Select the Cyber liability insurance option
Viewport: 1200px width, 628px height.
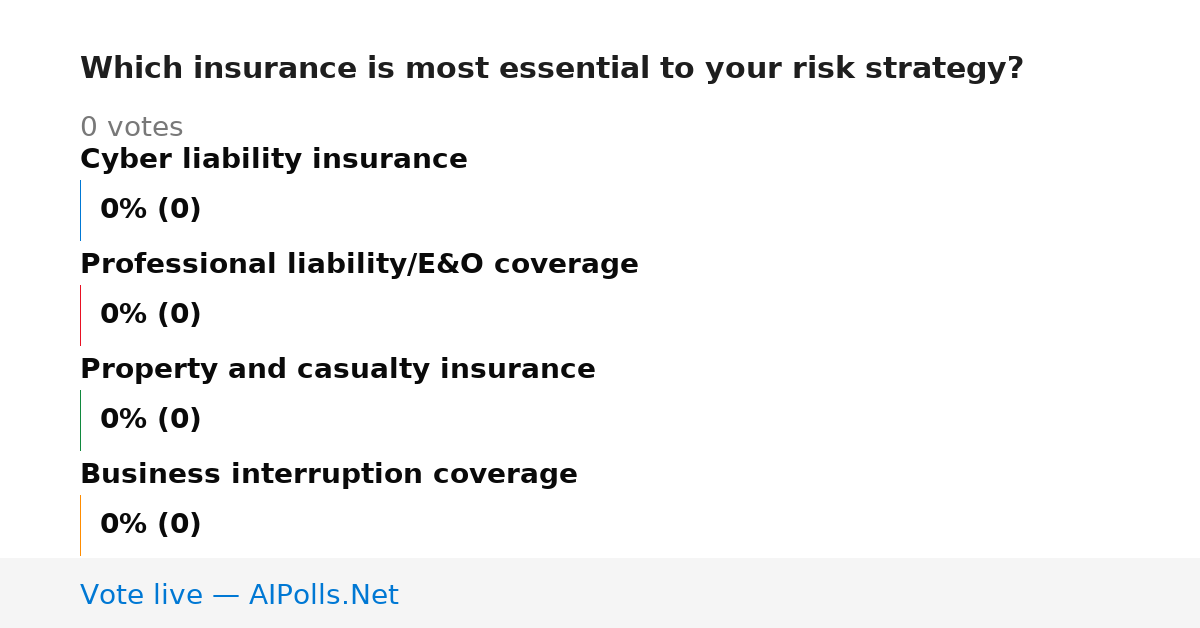274,160
